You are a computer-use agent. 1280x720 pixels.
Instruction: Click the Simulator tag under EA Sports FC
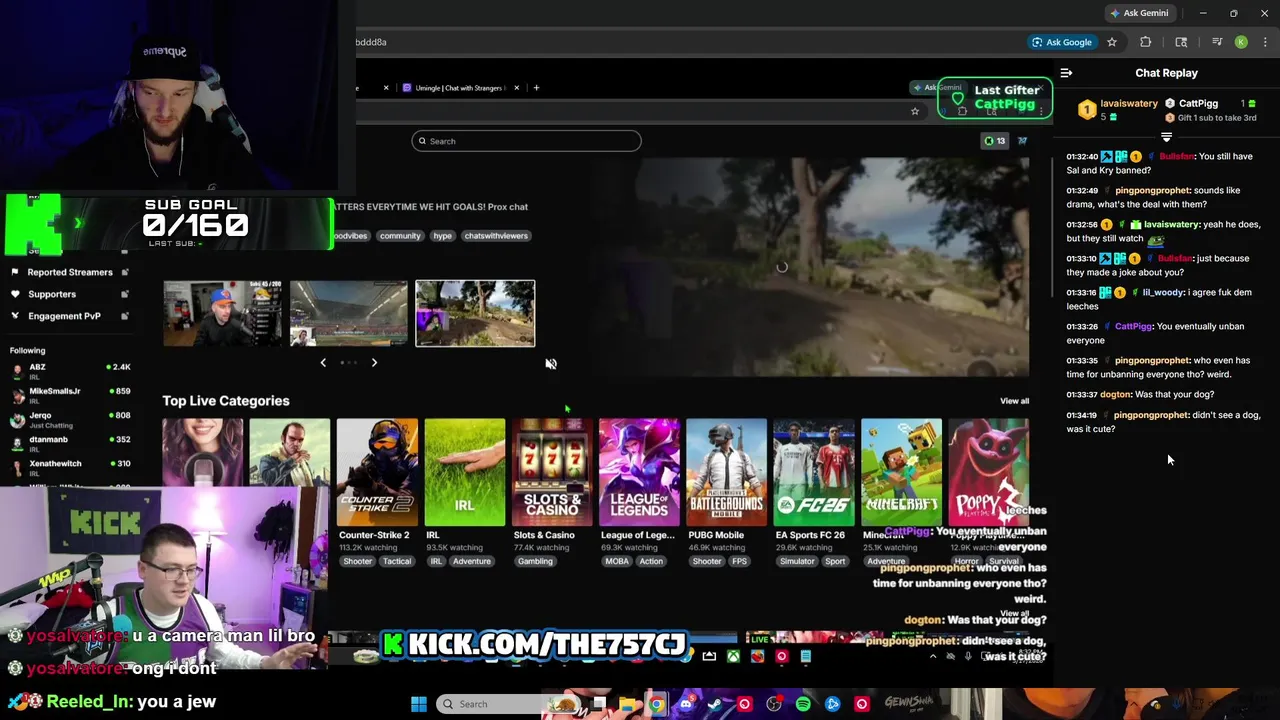(797, 562)
